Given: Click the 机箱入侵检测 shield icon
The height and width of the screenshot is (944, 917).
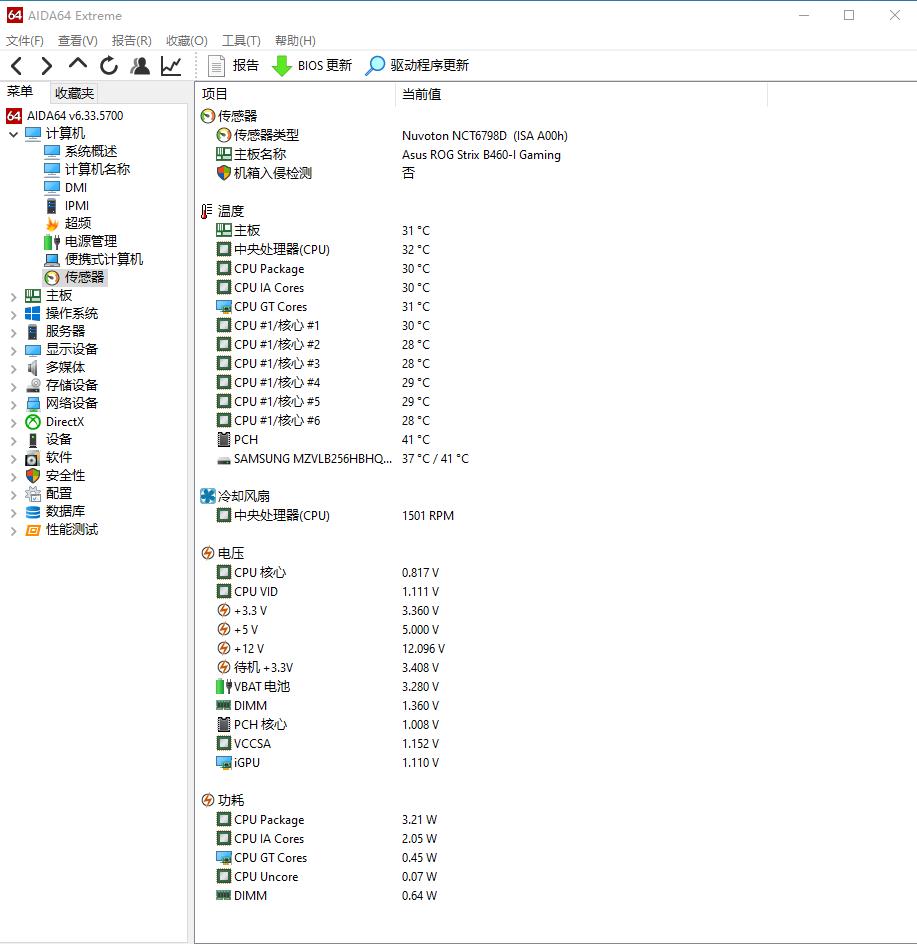Looking at the screenshot, I should 223,173.
